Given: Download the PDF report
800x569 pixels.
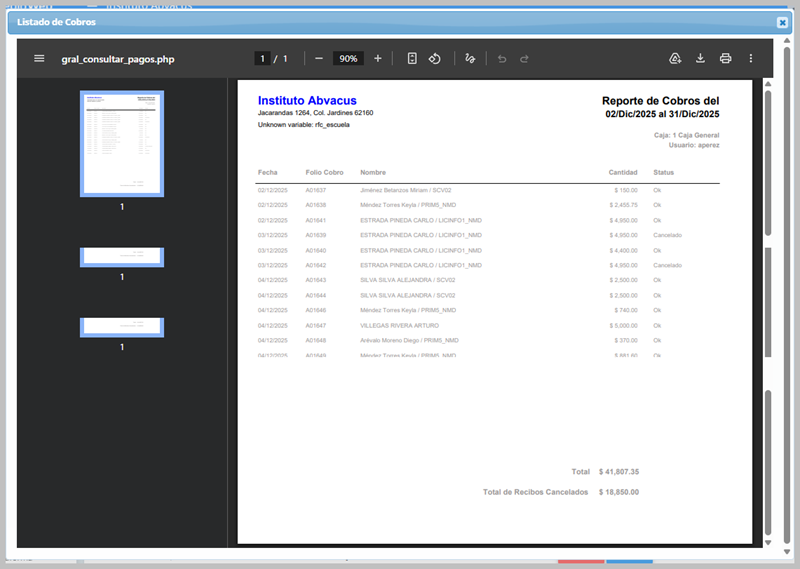Looking at the screenshot, I should (700, 59).
